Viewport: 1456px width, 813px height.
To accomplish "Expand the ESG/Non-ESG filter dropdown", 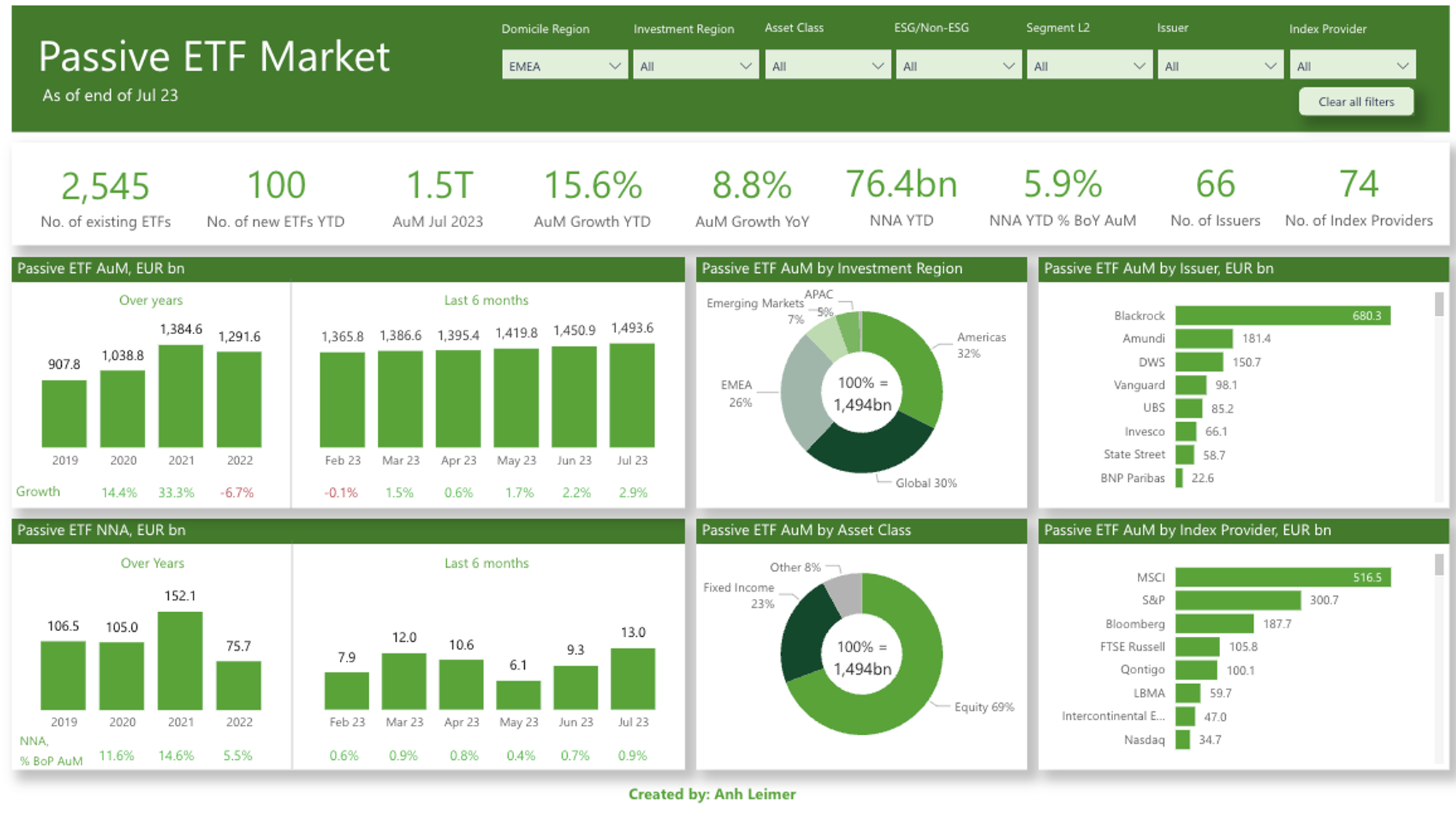I will pos(958,66).
